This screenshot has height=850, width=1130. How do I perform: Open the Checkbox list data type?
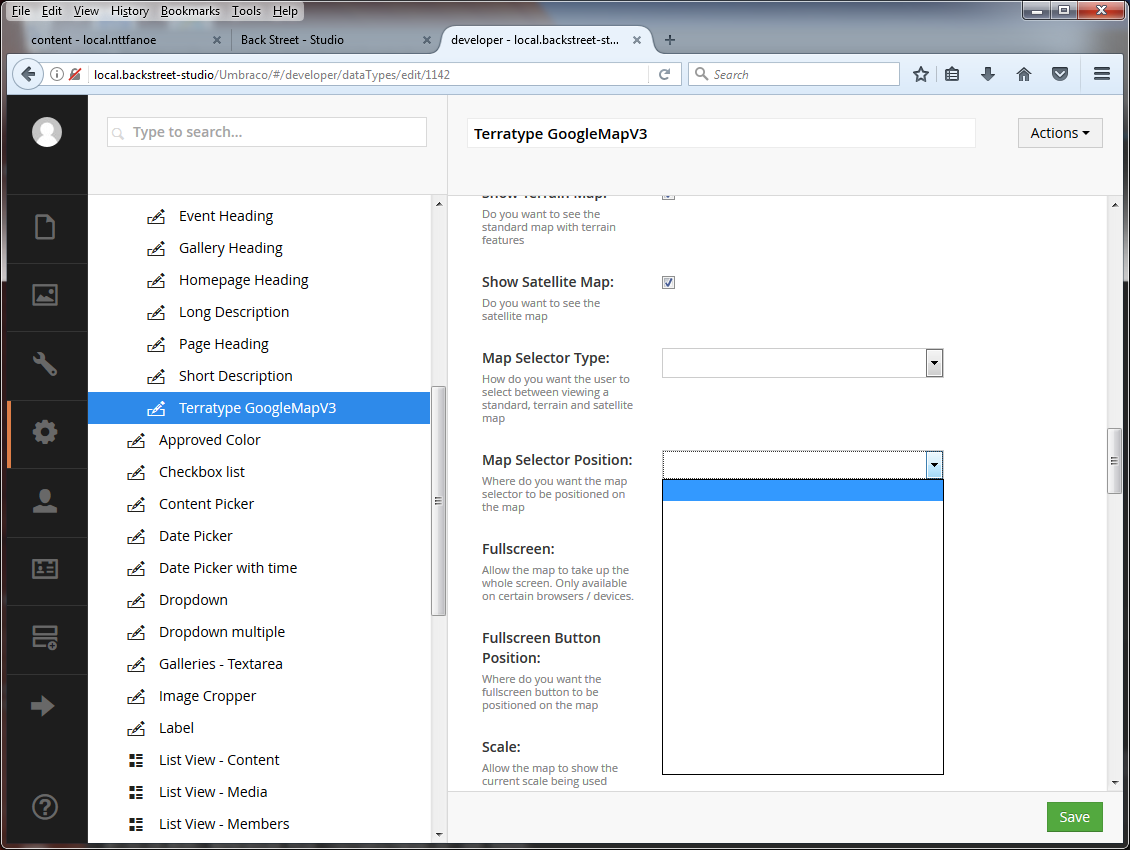pyautogui.click(x=202, y=472)
